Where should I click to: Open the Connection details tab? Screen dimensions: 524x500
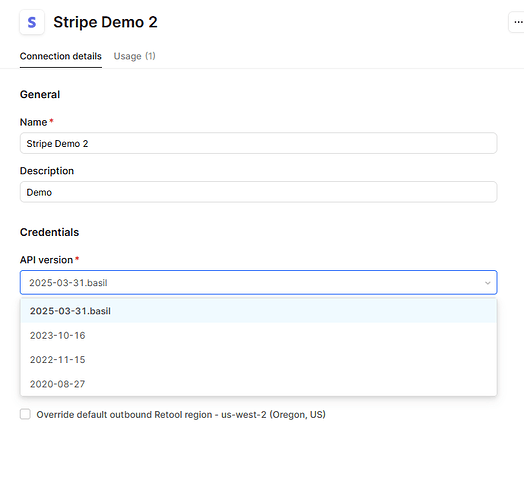pyautogui.click(x=60, y=56)
